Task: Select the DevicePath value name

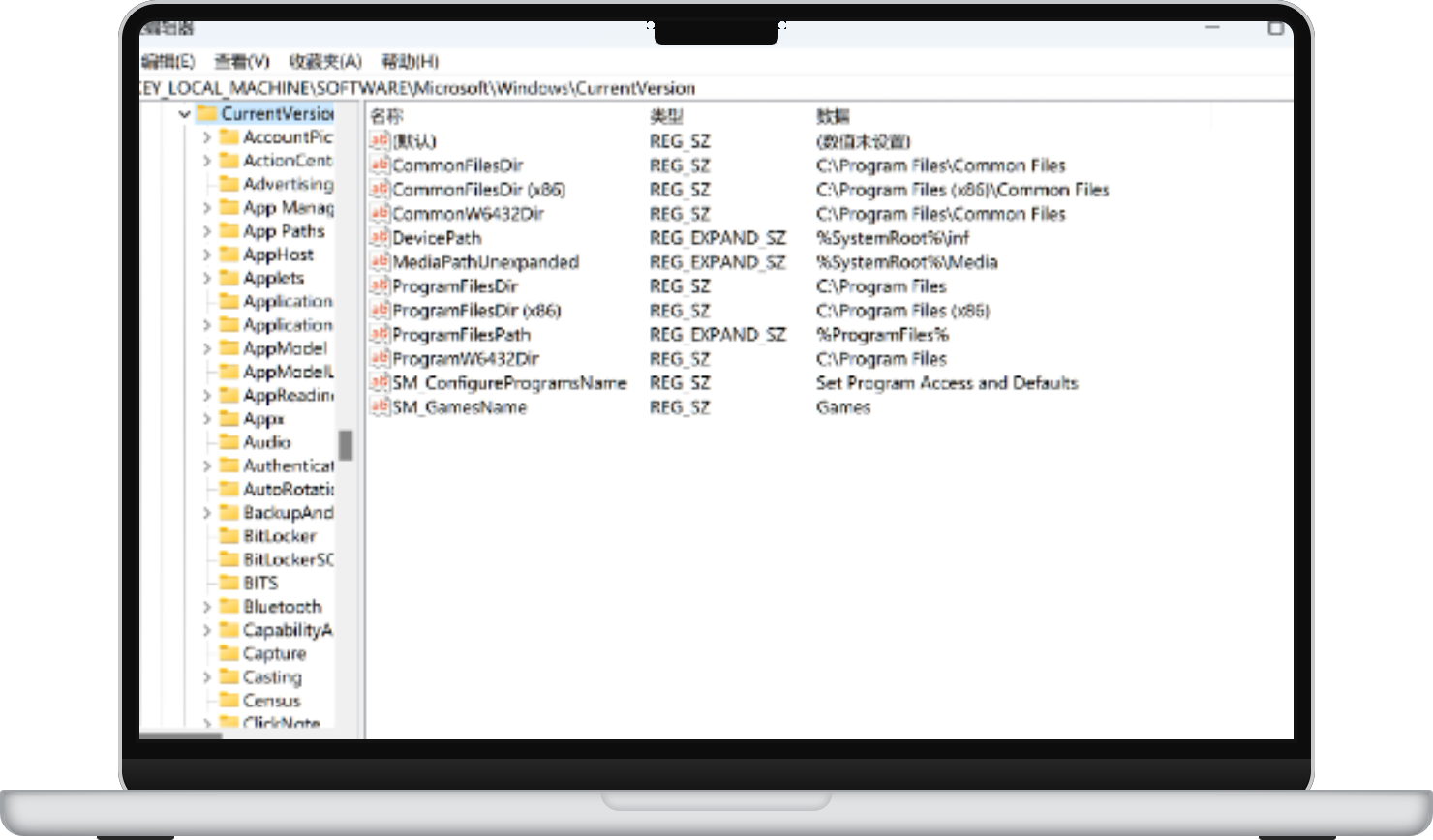Action: [x=437, y=238]
